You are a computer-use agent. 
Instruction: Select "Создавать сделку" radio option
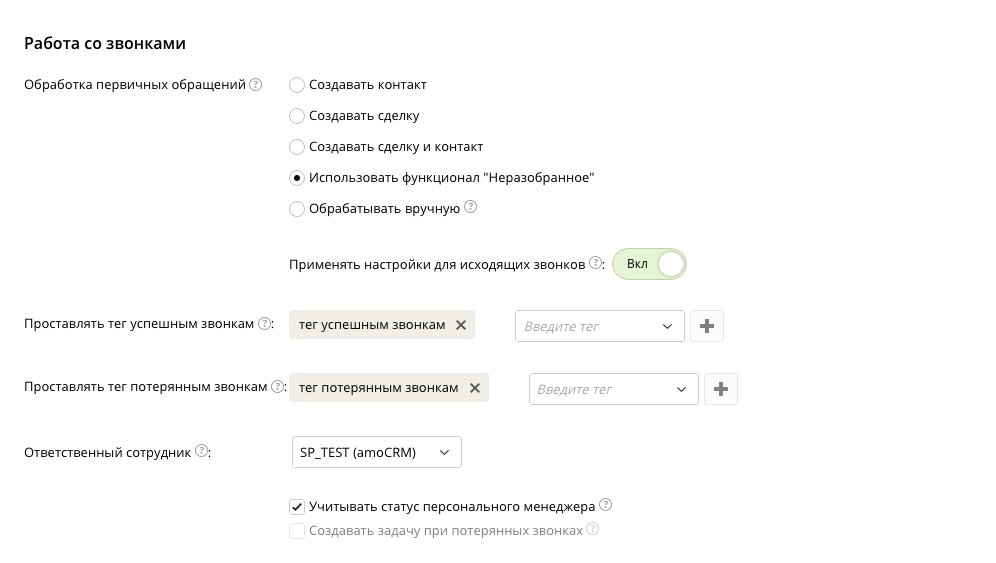[x=297, y=116]
